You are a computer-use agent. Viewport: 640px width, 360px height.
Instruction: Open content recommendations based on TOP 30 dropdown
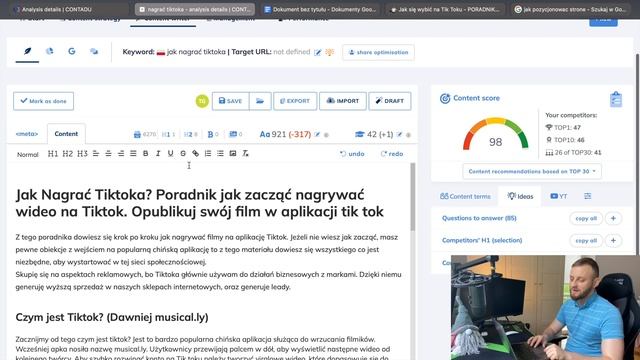click(532, 171)
